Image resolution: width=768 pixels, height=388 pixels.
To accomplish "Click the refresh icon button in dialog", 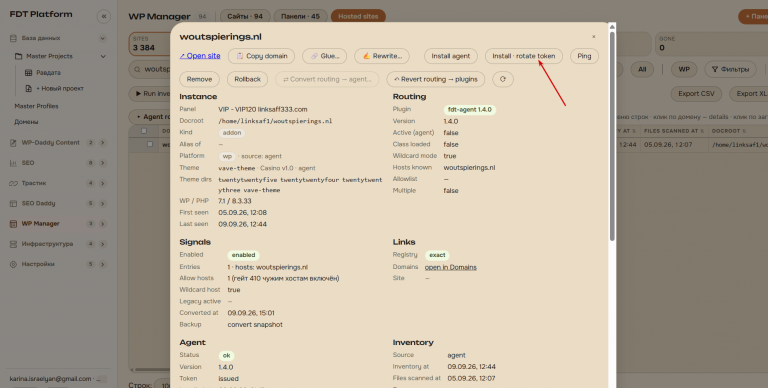I will [x=503, y=79].
